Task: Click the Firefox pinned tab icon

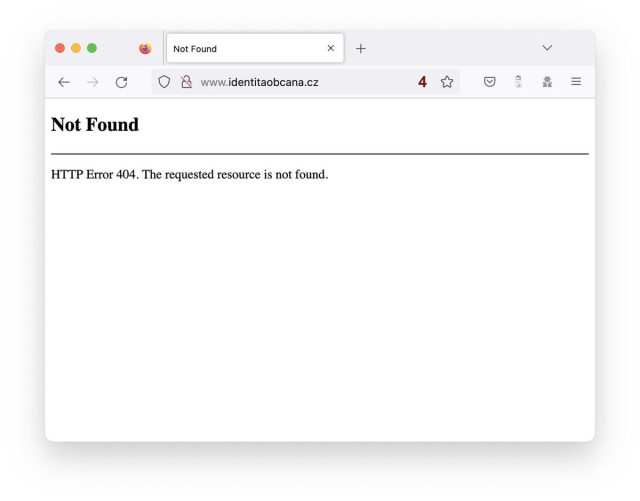Action: [145, 48]
